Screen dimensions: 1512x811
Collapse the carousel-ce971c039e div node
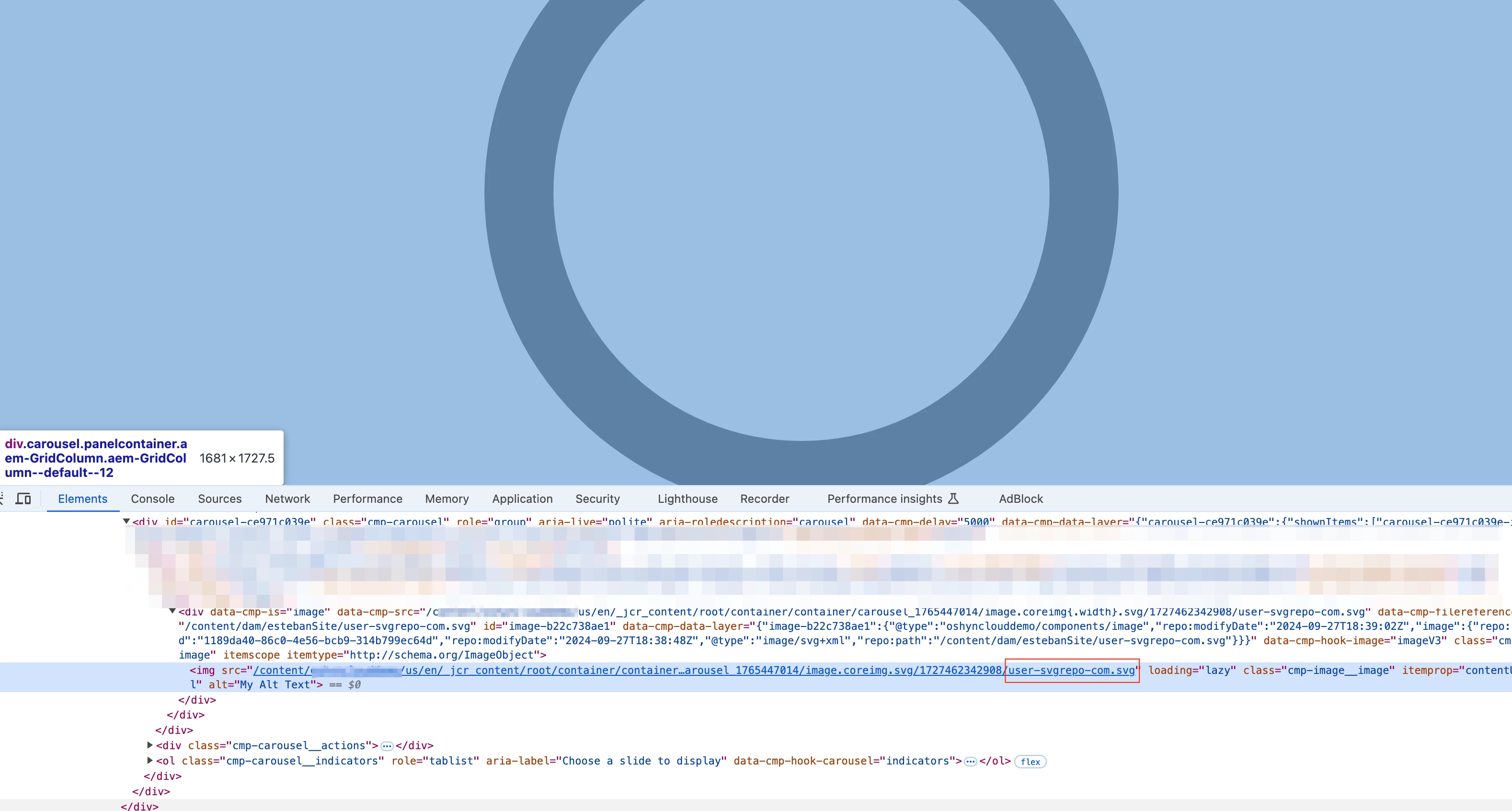tap(126, 521)
